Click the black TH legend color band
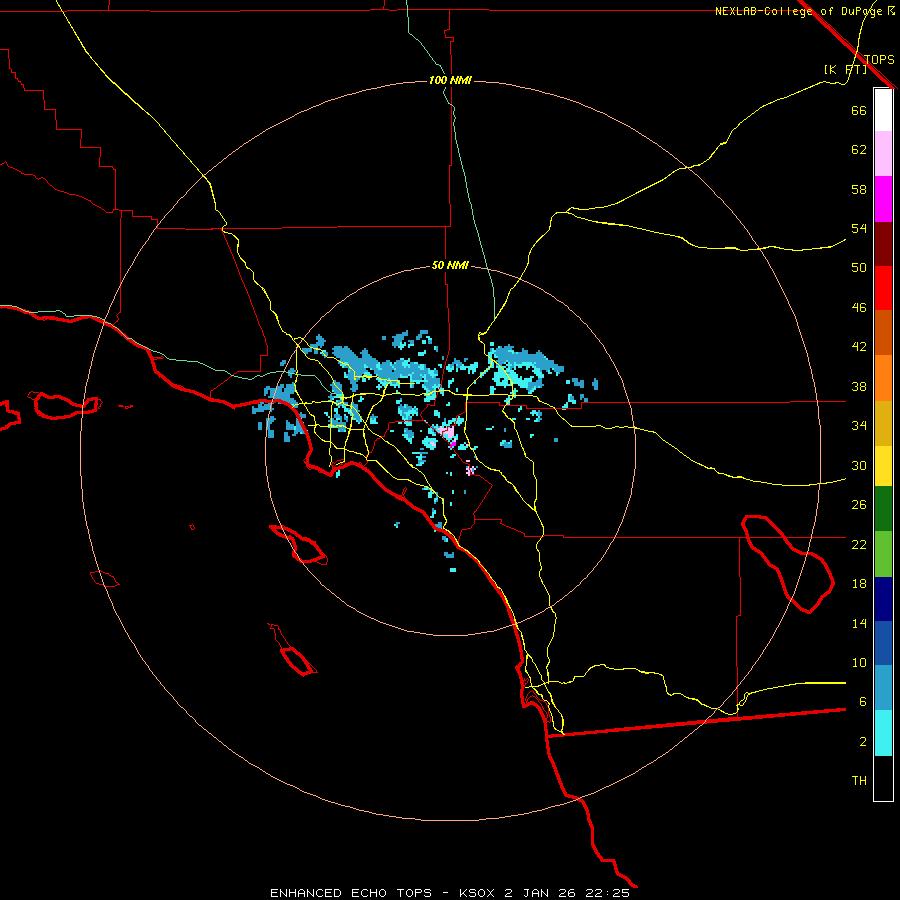This screenshot has width=900, height=900. click(883, 778)
